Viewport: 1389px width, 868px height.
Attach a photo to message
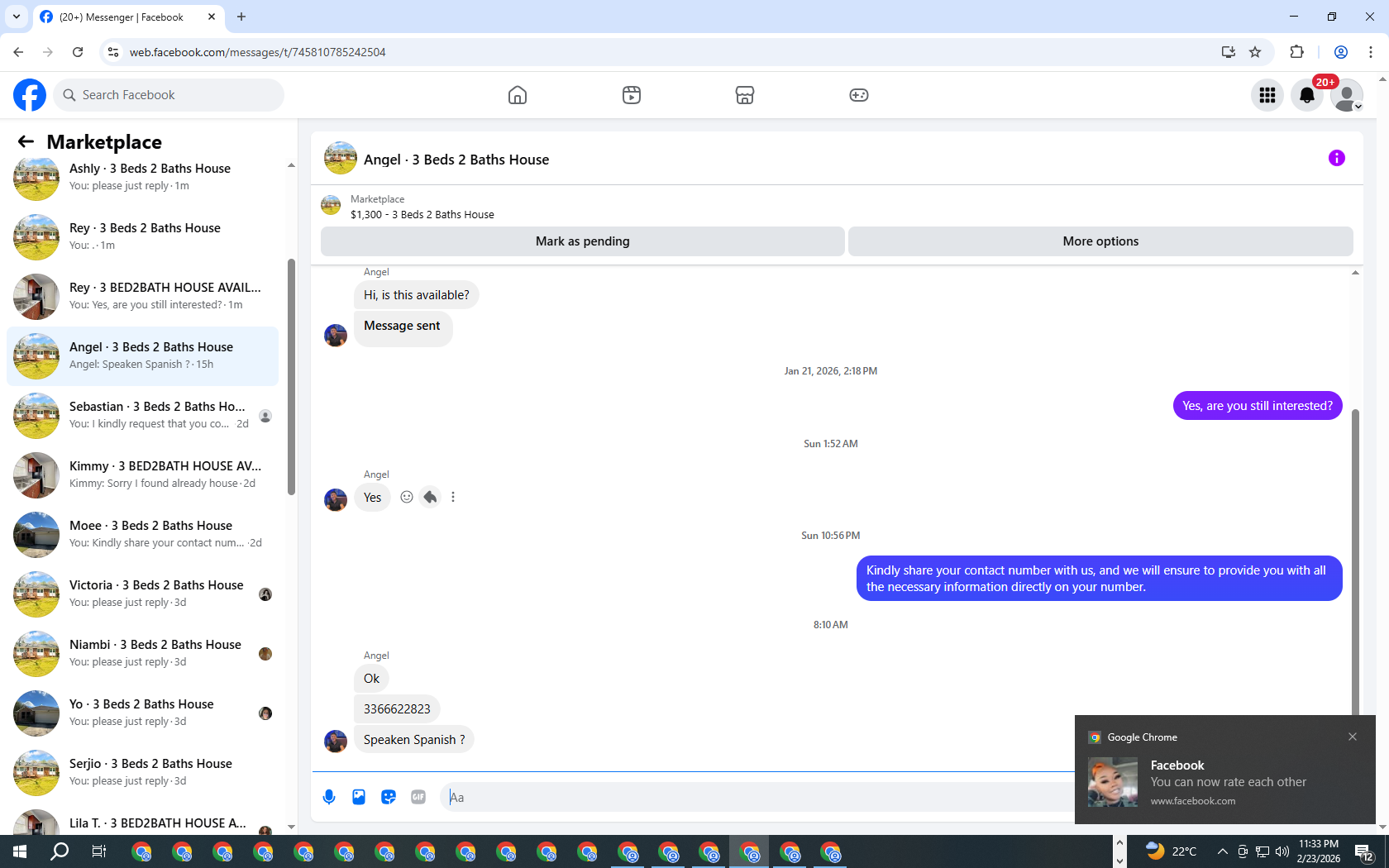359,797
